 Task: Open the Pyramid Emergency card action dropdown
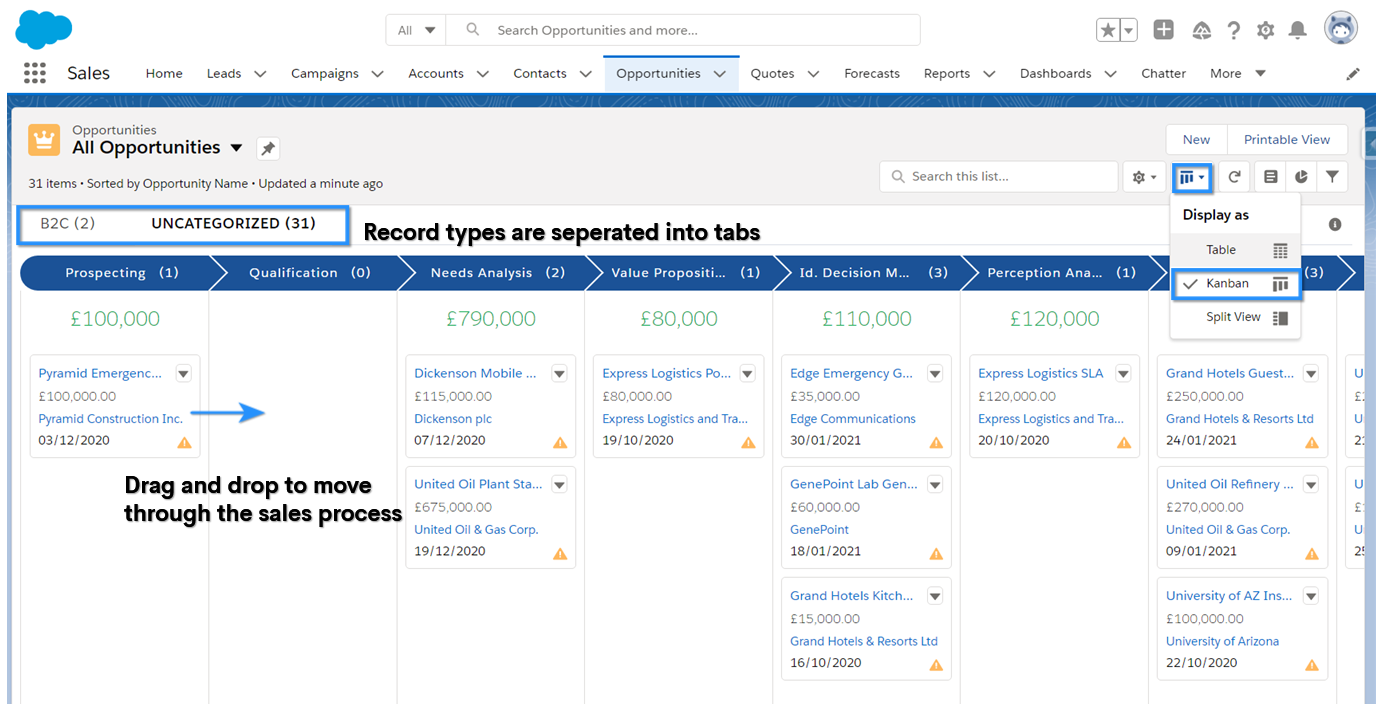183,373
